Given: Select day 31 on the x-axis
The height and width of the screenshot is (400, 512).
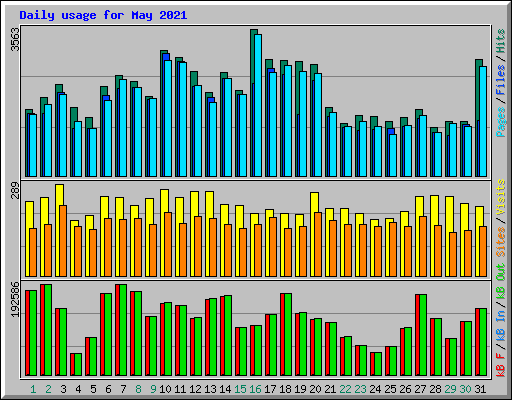Looking at the screenshot, I should click(480, 389).
